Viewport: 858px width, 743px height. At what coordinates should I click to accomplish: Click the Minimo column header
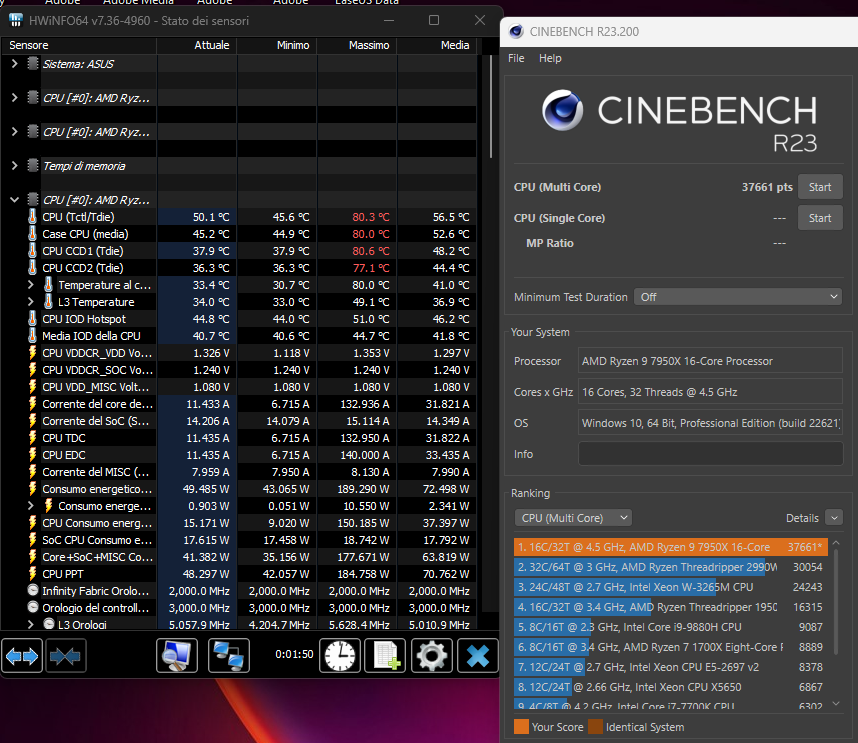click(x=277, y=45)
